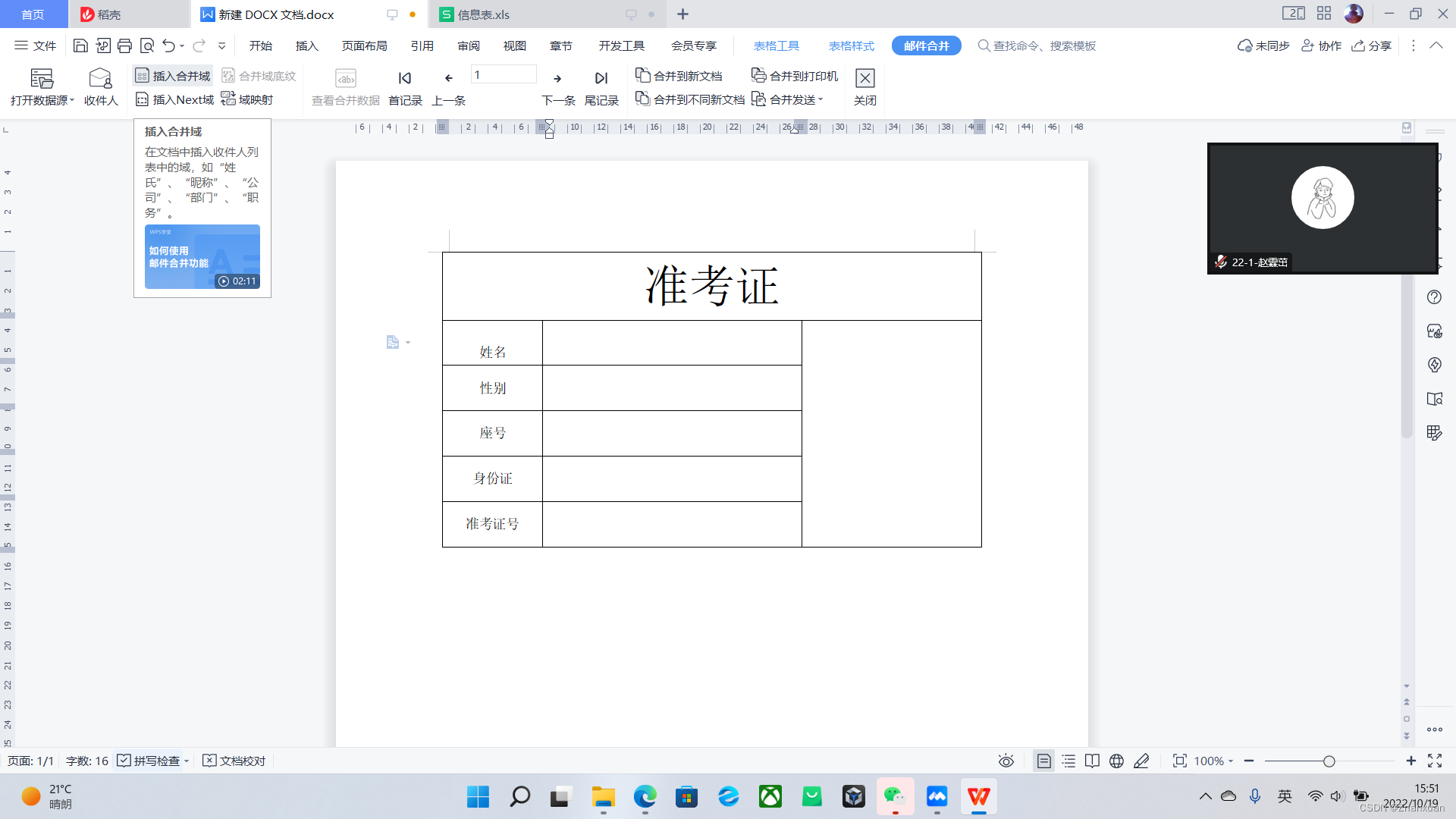This screenshot has width=1456, height=819.
Task: Switch to web layout view icon
Action: [1116, 761]
